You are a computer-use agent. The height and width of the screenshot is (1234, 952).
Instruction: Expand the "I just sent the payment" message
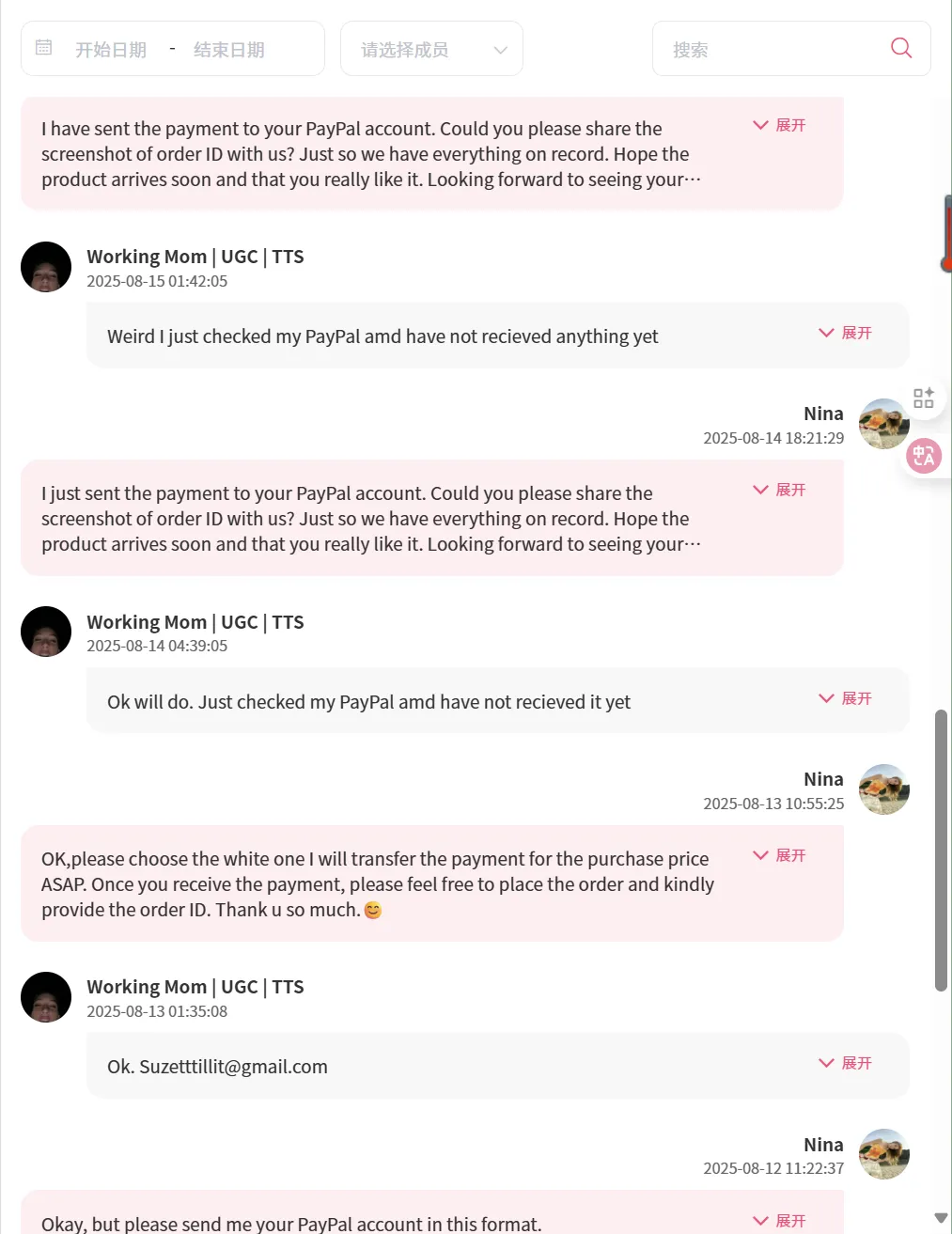tap(779, 490)
